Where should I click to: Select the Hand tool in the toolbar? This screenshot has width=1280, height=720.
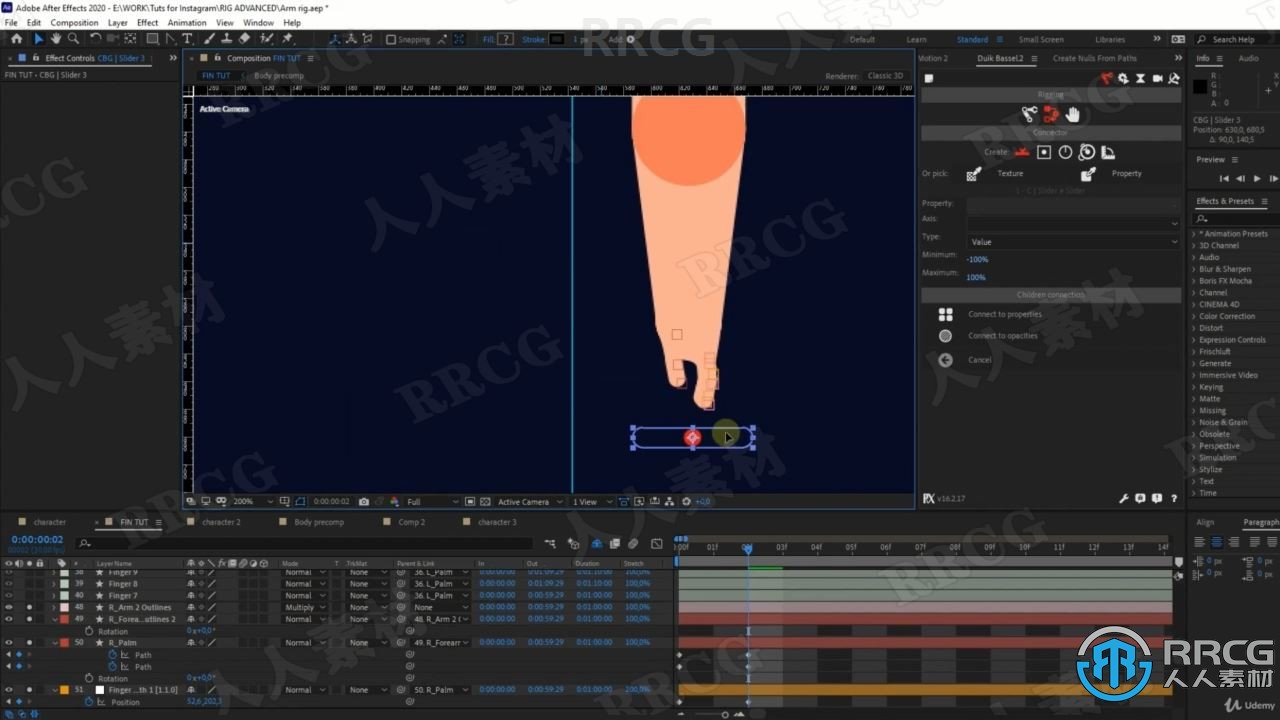tap(56, 39)
